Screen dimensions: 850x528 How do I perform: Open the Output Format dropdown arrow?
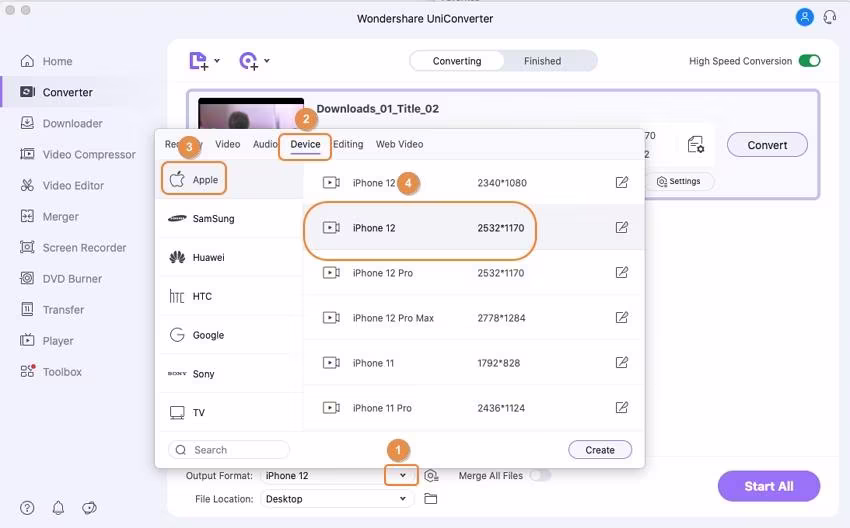tap(402, 475)
